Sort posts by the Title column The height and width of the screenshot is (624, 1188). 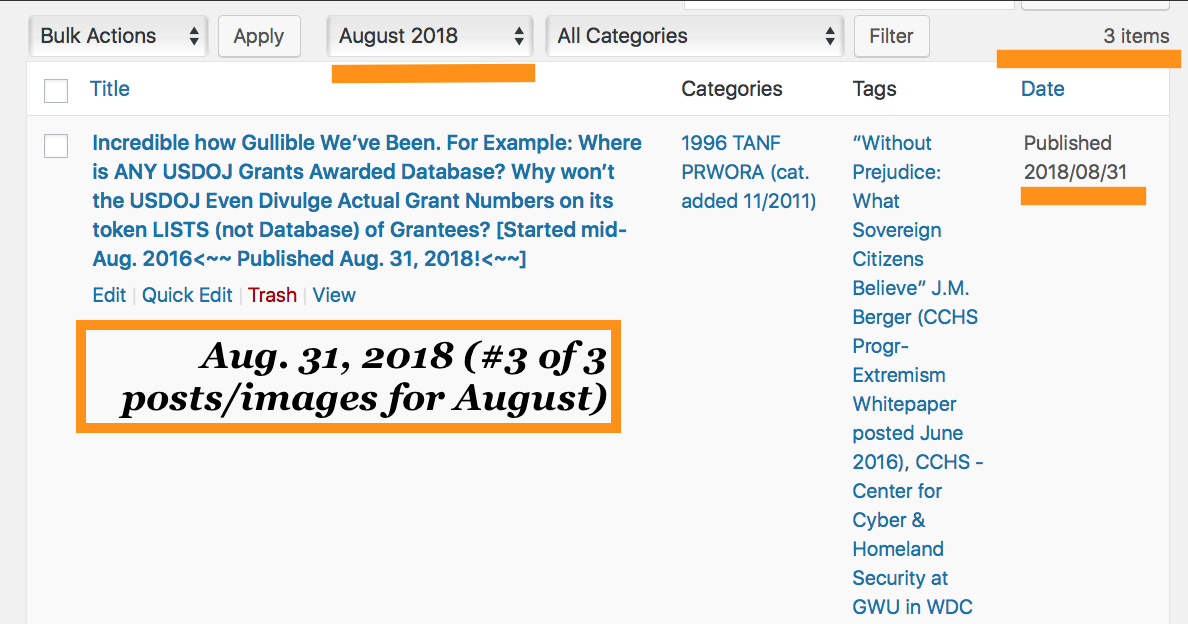point(110,89)
